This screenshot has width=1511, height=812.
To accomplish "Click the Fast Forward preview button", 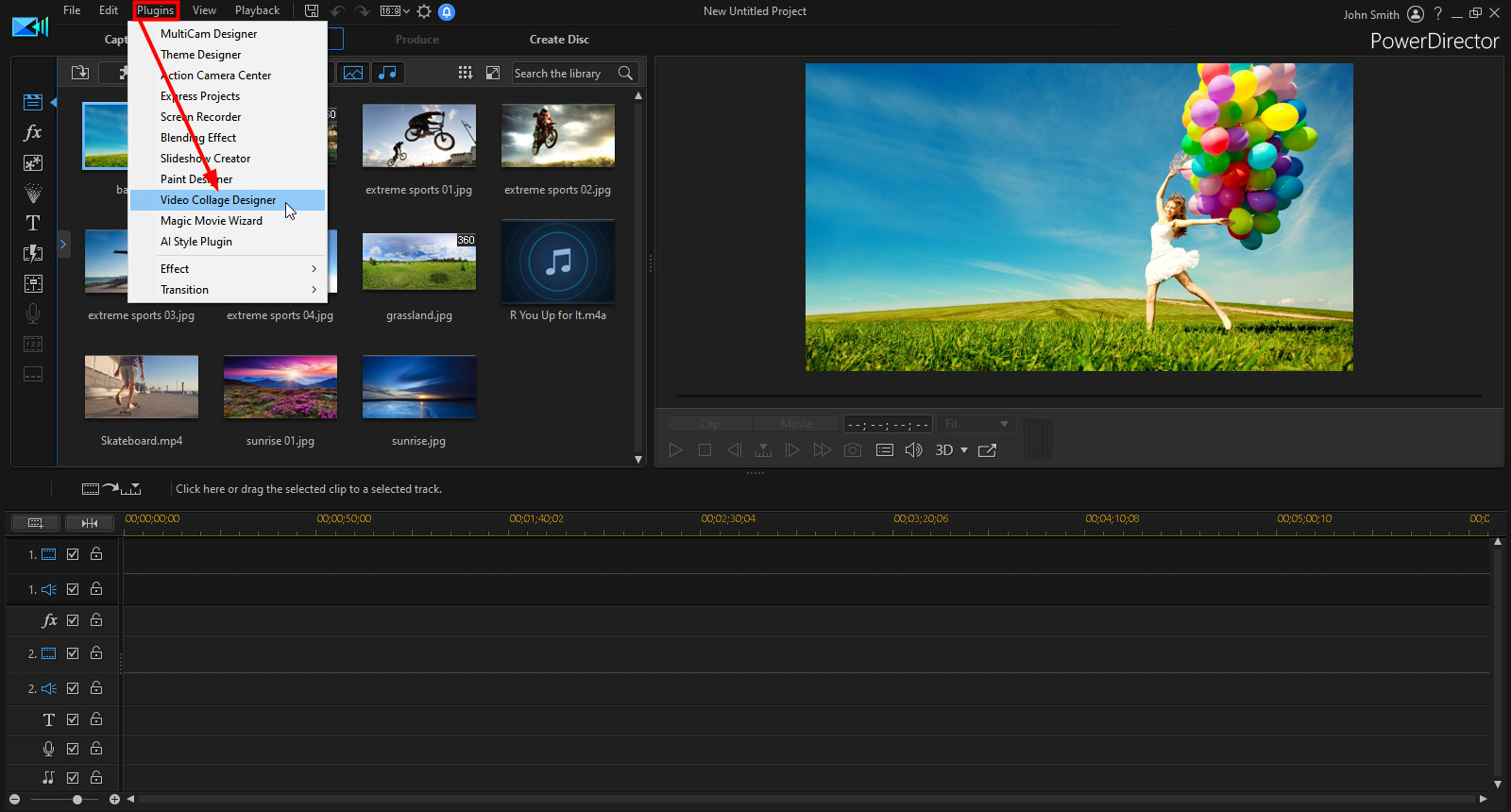I will tap(823, 450).
